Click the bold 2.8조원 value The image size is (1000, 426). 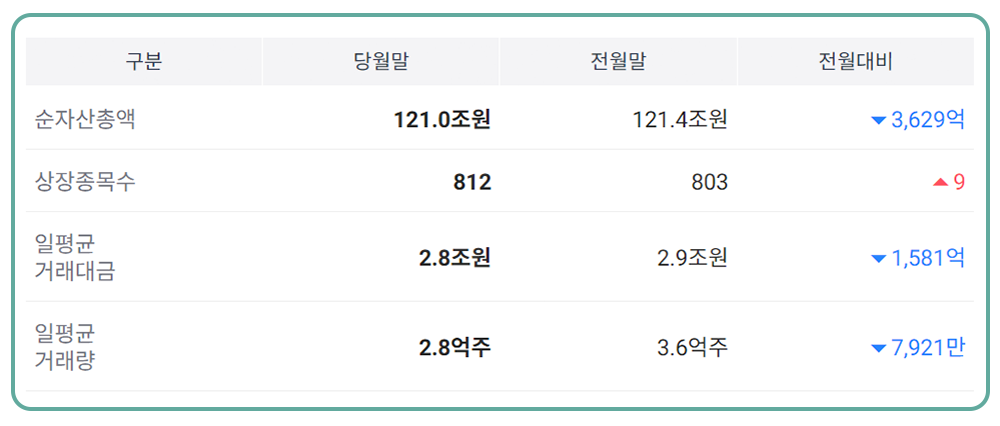[455, 258]
